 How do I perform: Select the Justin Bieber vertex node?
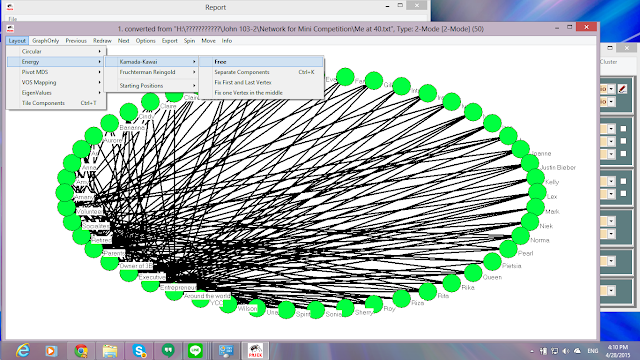tap(530, 163)
